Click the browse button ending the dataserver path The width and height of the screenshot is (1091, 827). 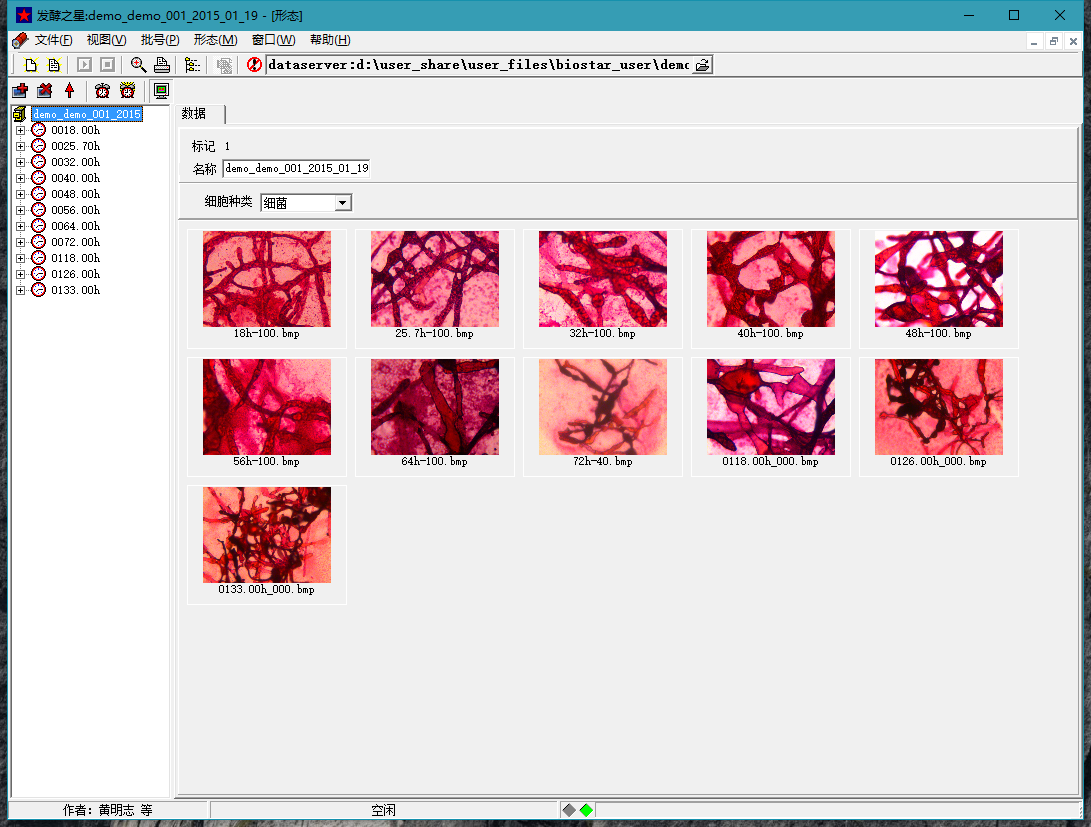coord(702,65)
